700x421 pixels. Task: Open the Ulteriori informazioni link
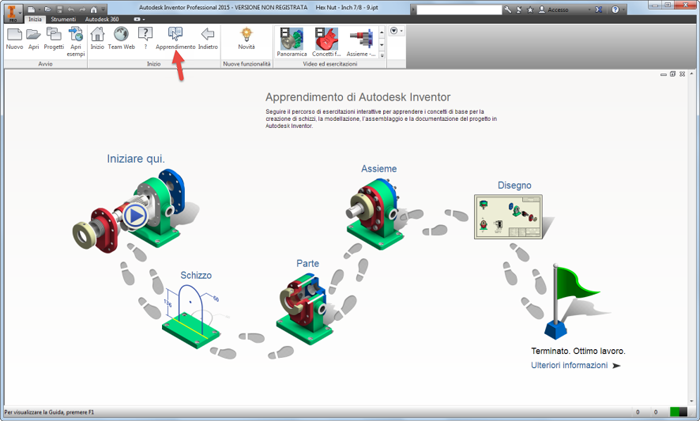click(x=569, y=365)
